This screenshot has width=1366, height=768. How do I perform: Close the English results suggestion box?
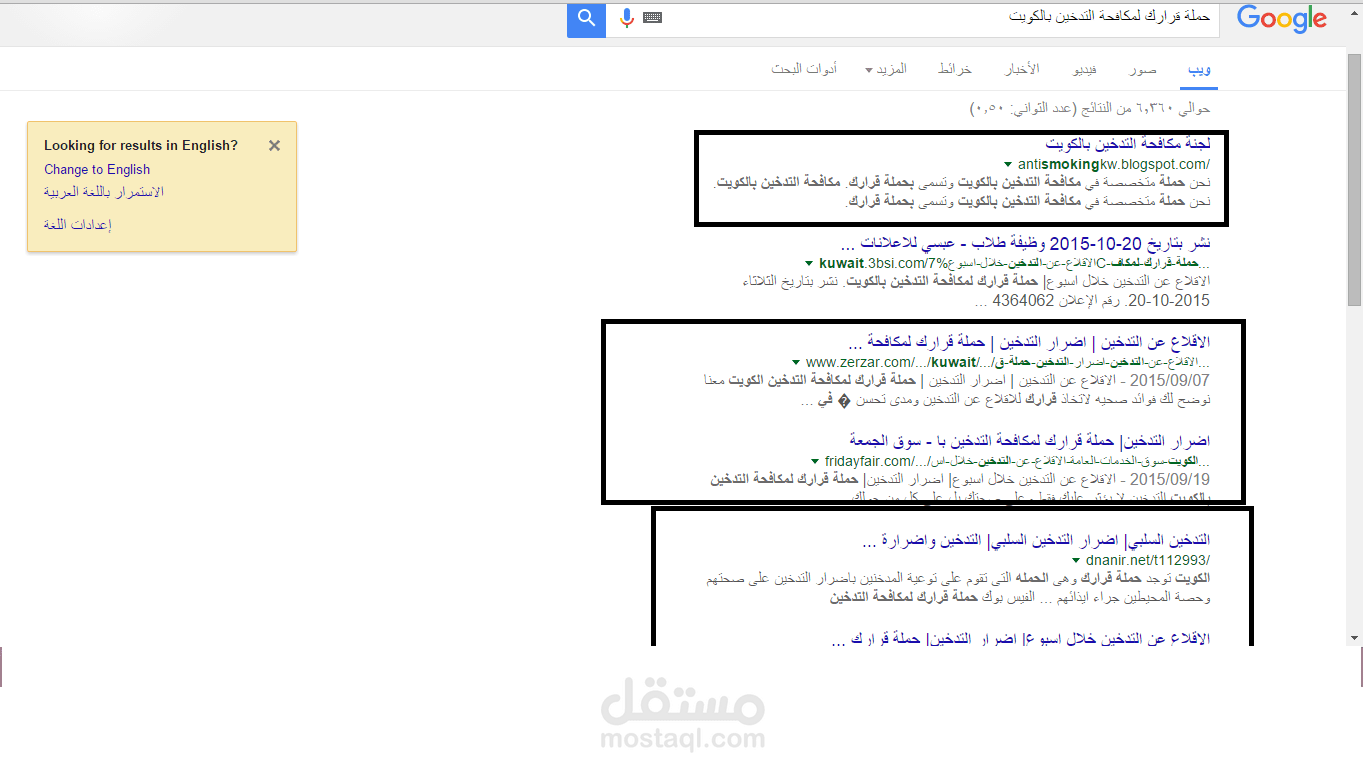point(274,145)
